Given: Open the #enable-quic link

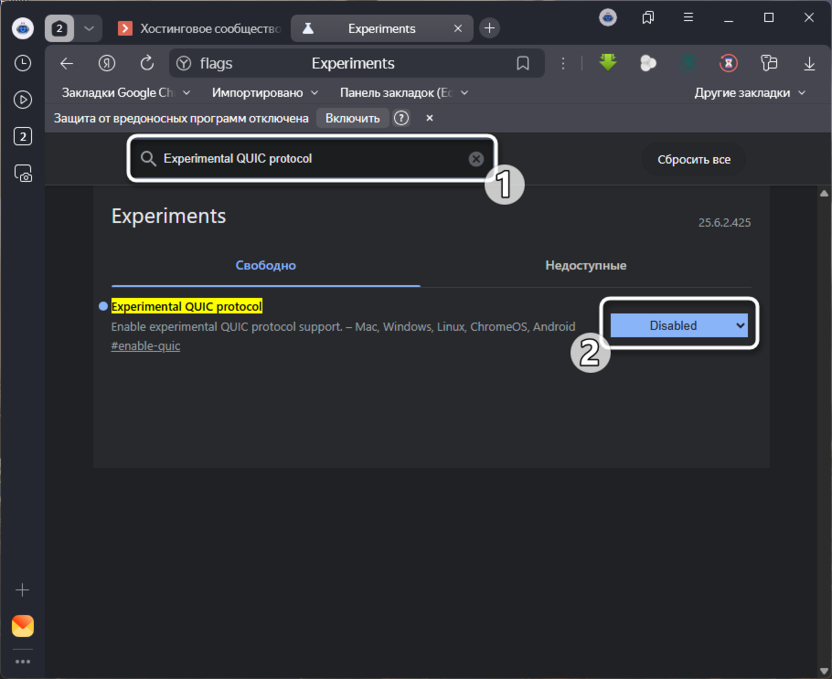Looking at the screenshot, I should pyautogui.click(x=145, y=346).
